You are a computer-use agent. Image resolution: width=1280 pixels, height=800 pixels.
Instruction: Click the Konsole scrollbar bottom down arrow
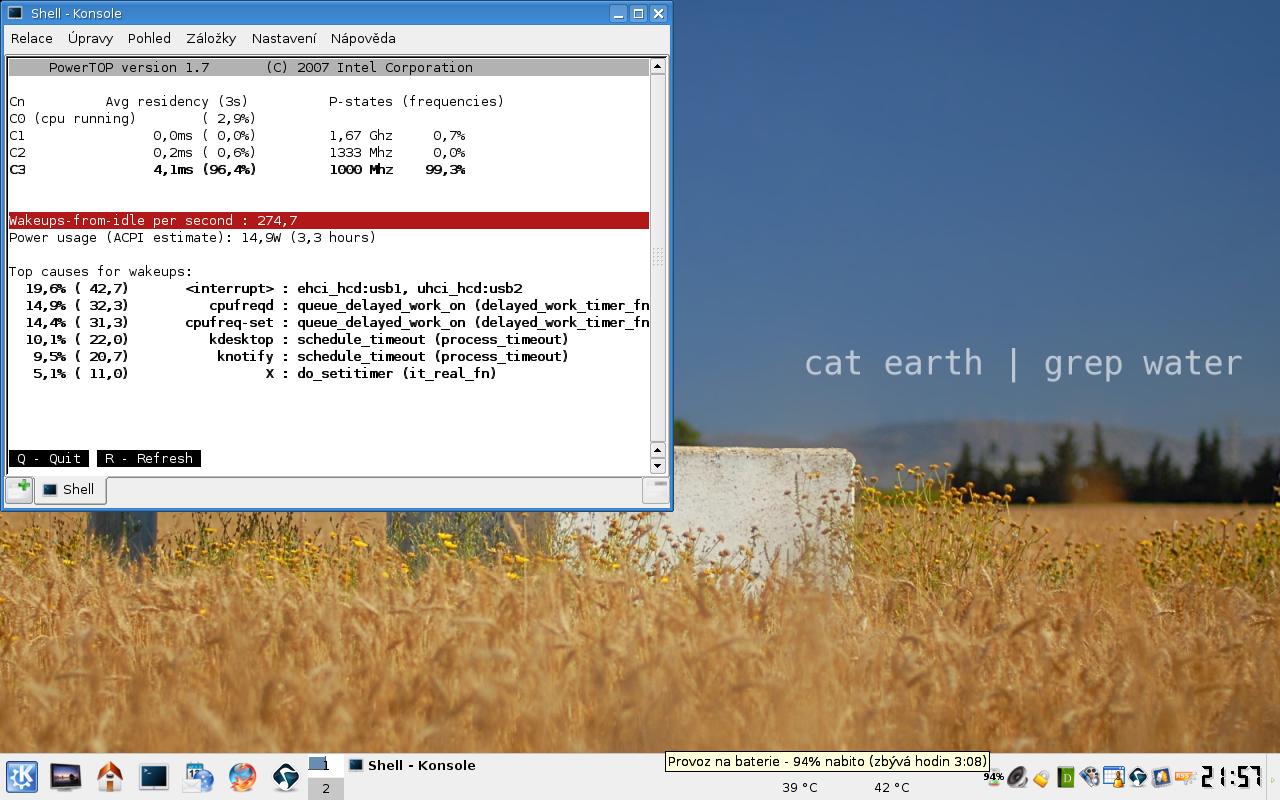point(657,466)
